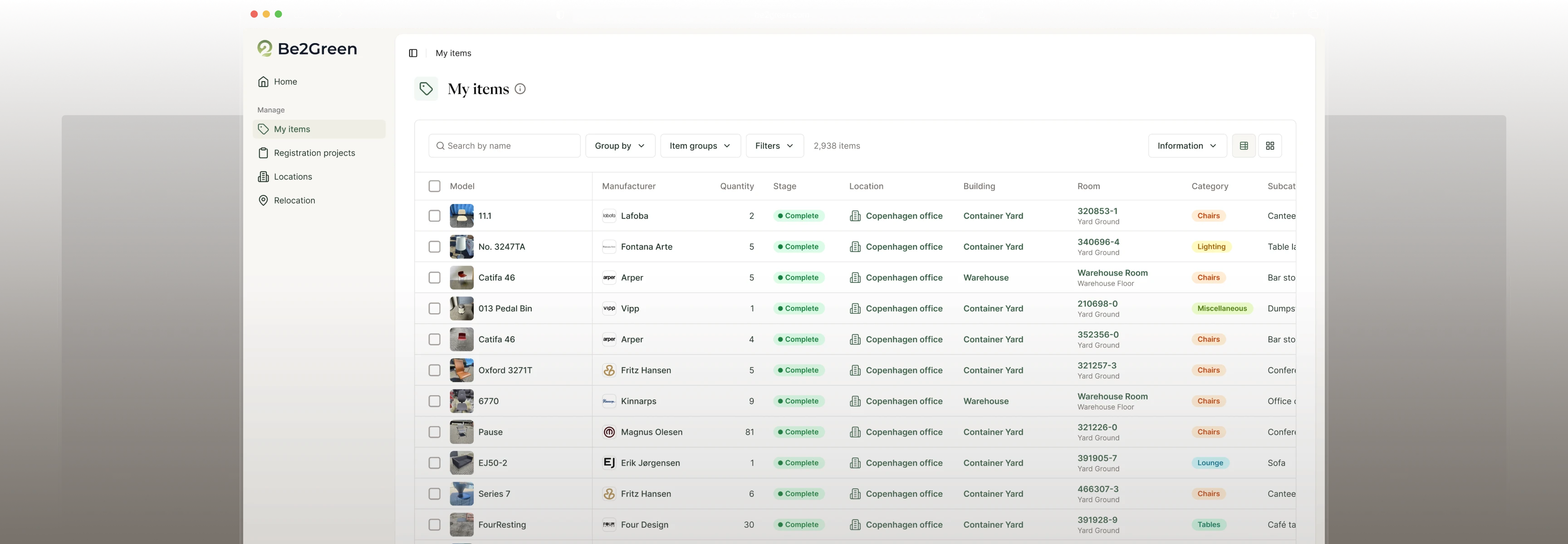
Task: Open the Information view dropdown
Action: [1186, 146]
